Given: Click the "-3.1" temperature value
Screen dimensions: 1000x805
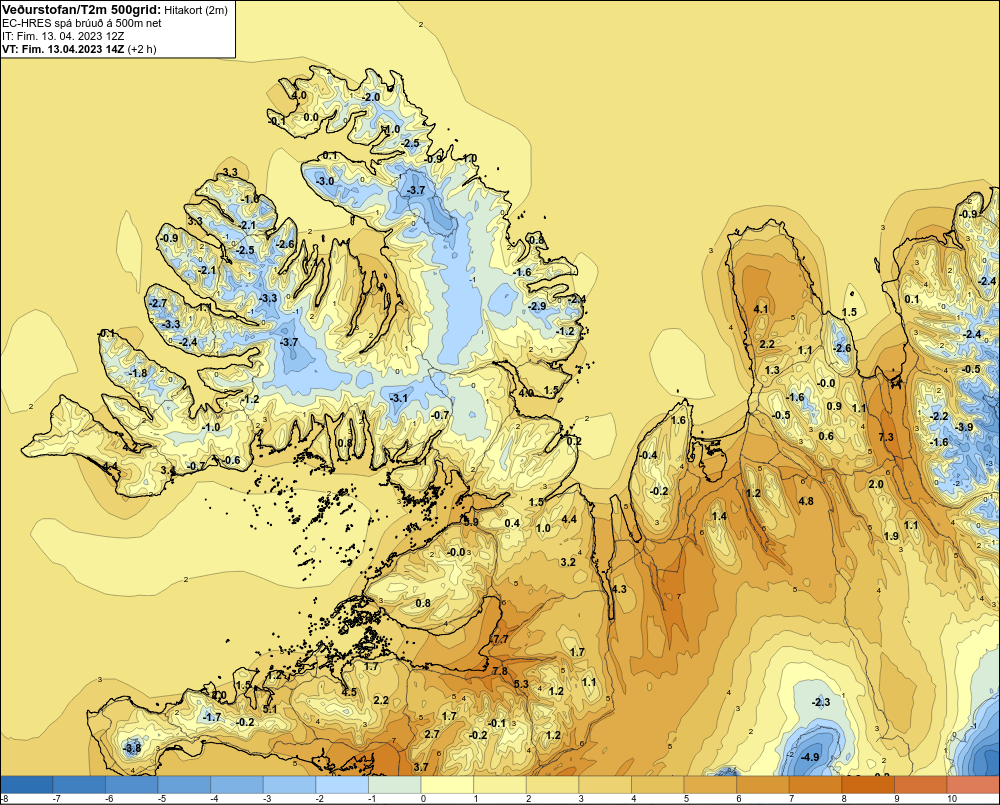Looking at the screenshot, I should click(399, 398).
